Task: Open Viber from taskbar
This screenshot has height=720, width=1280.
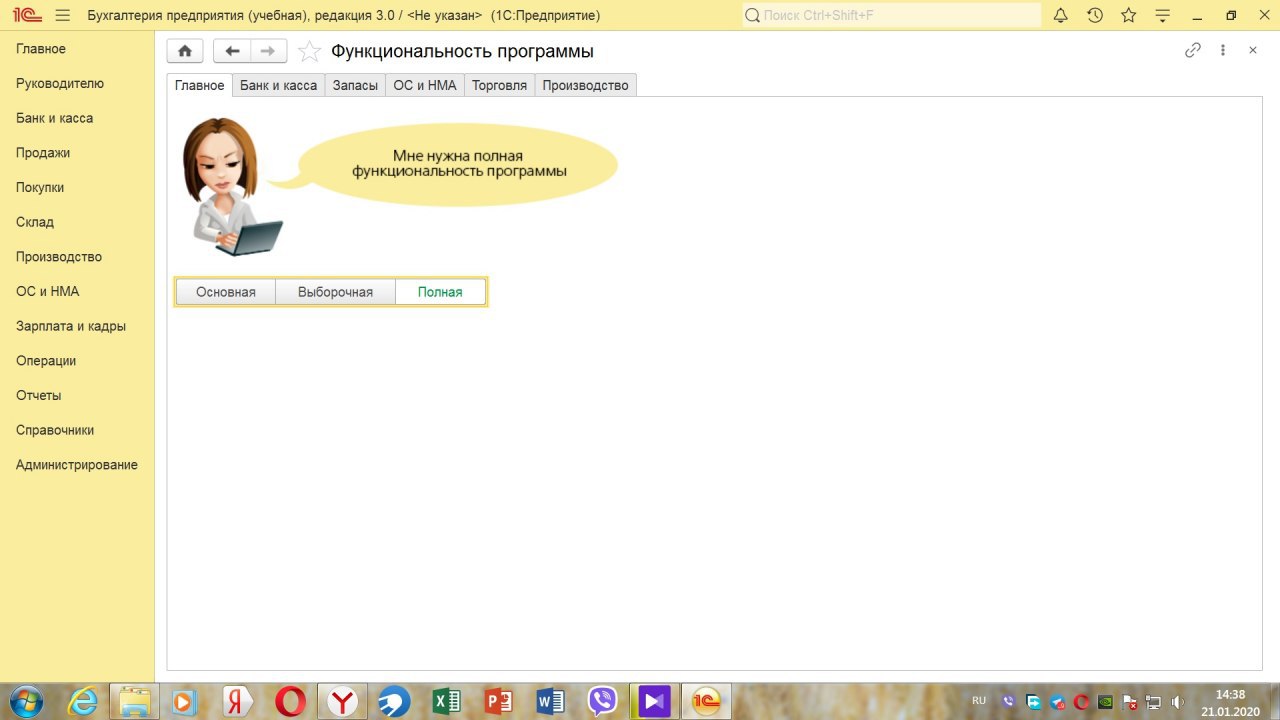Action: point(602,701)
